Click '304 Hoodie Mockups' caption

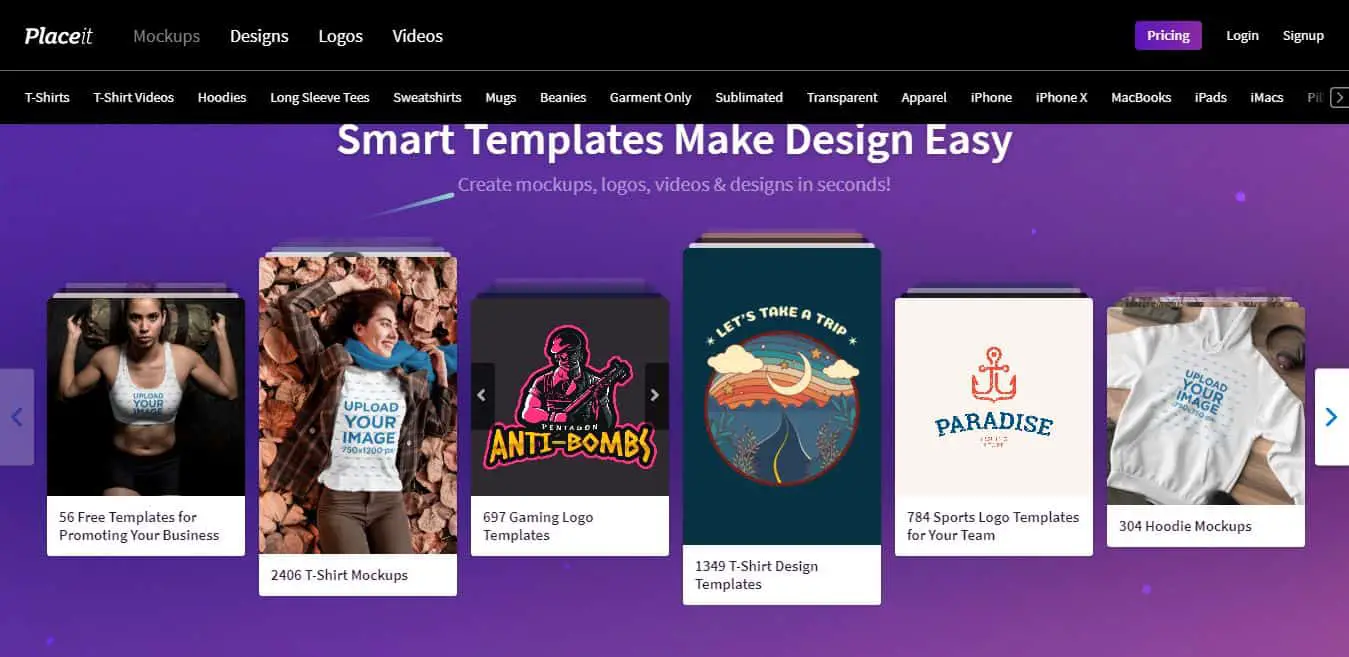(x=1185, y=526)
